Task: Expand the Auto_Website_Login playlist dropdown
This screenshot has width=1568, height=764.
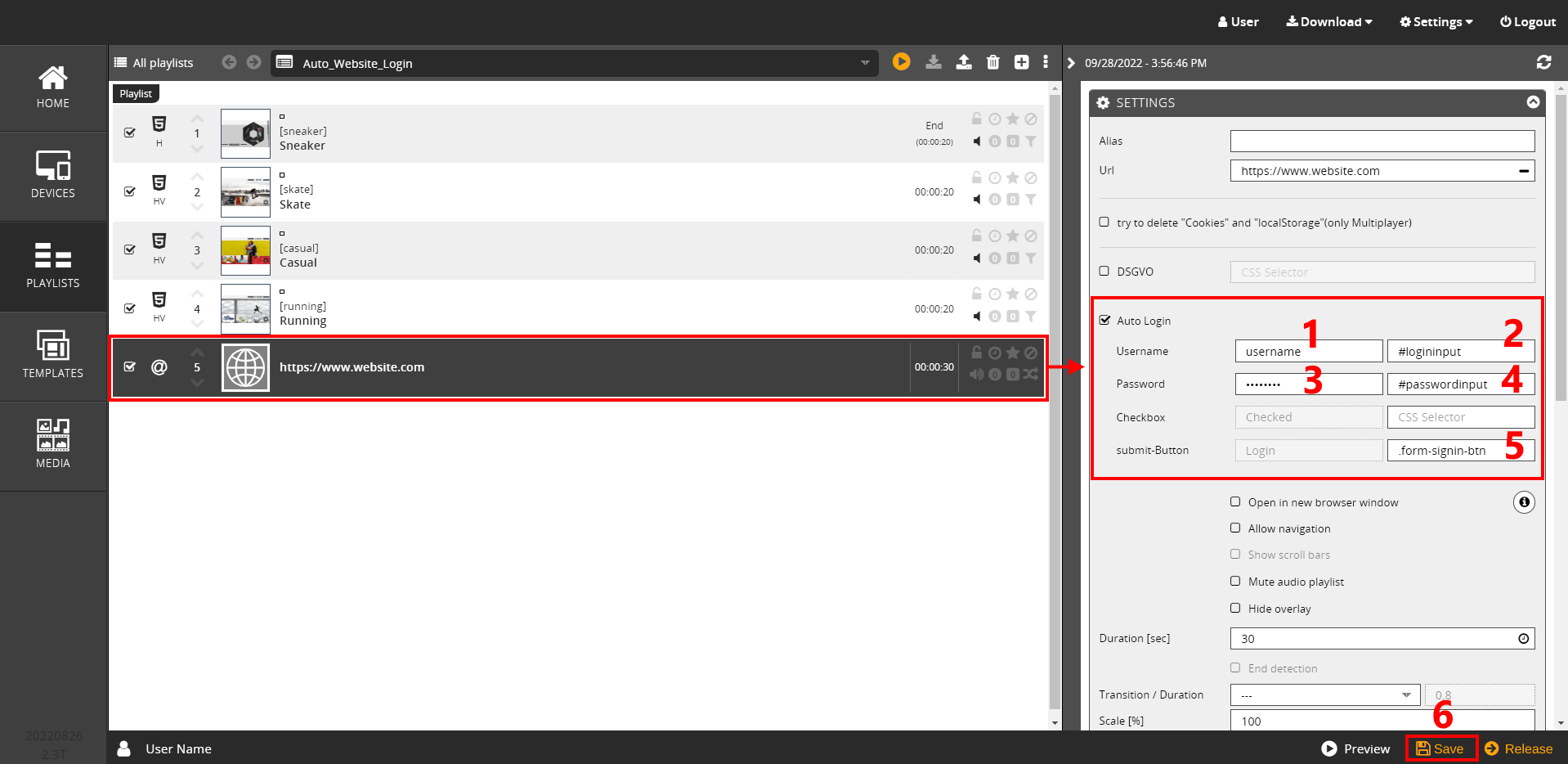Action: coord(865,63)
